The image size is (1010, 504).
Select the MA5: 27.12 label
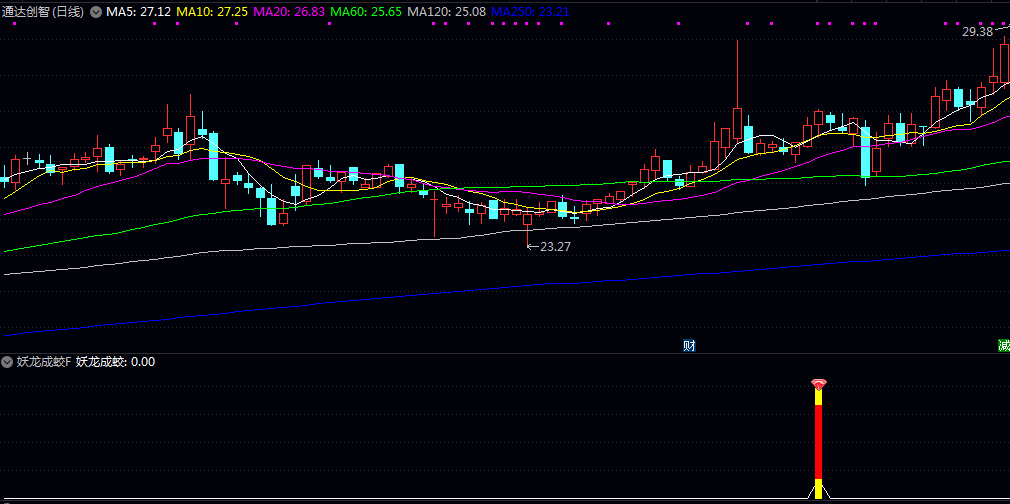pyautogui.click(x=138, y=12)
